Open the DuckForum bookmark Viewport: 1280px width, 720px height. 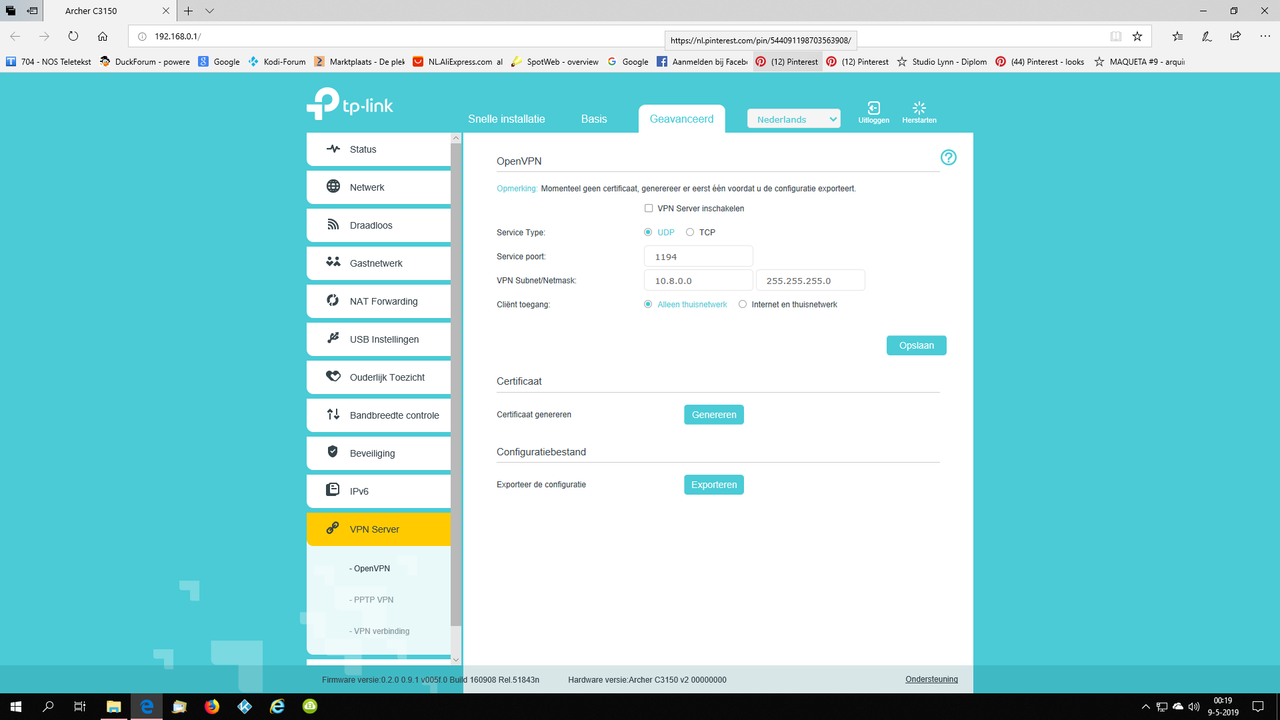click(x=144, y=62)
